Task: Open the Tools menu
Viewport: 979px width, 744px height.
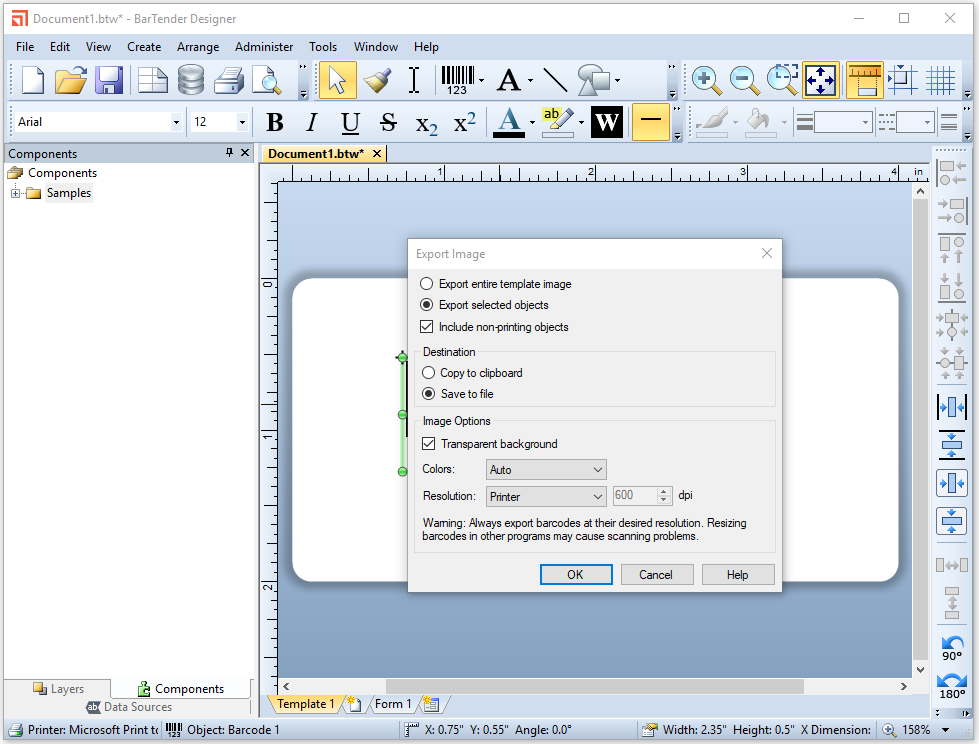Action: click(x=323, y=47)
